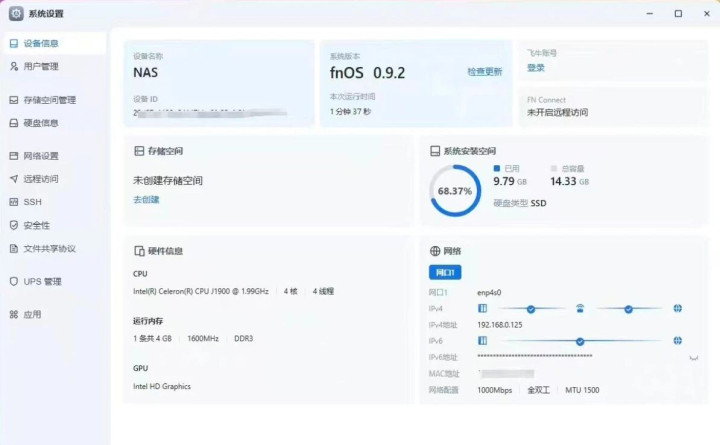The width and height of the screenshot is (720, 445).
Task: Click the 68.37% usage ring
Action: pyautogui.click(x=455, y=191)
